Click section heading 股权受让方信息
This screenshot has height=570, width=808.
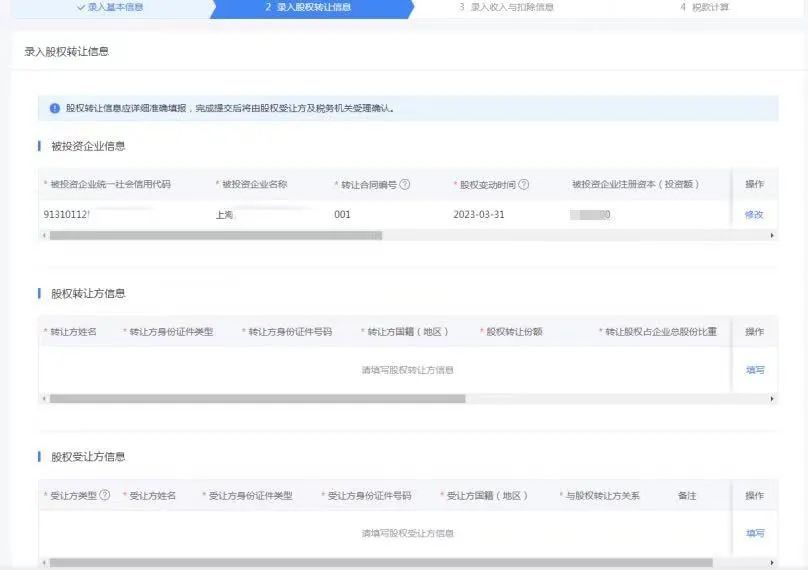click(x=88, y=457)
